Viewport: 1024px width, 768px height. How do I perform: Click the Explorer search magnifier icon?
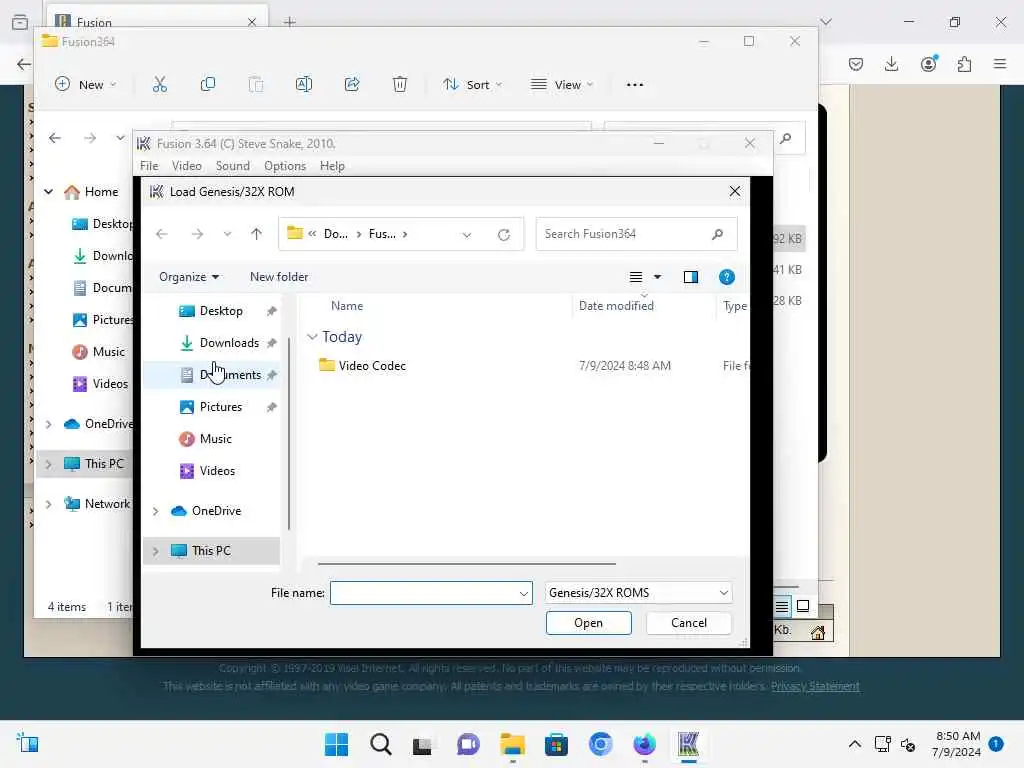[786, 138]
